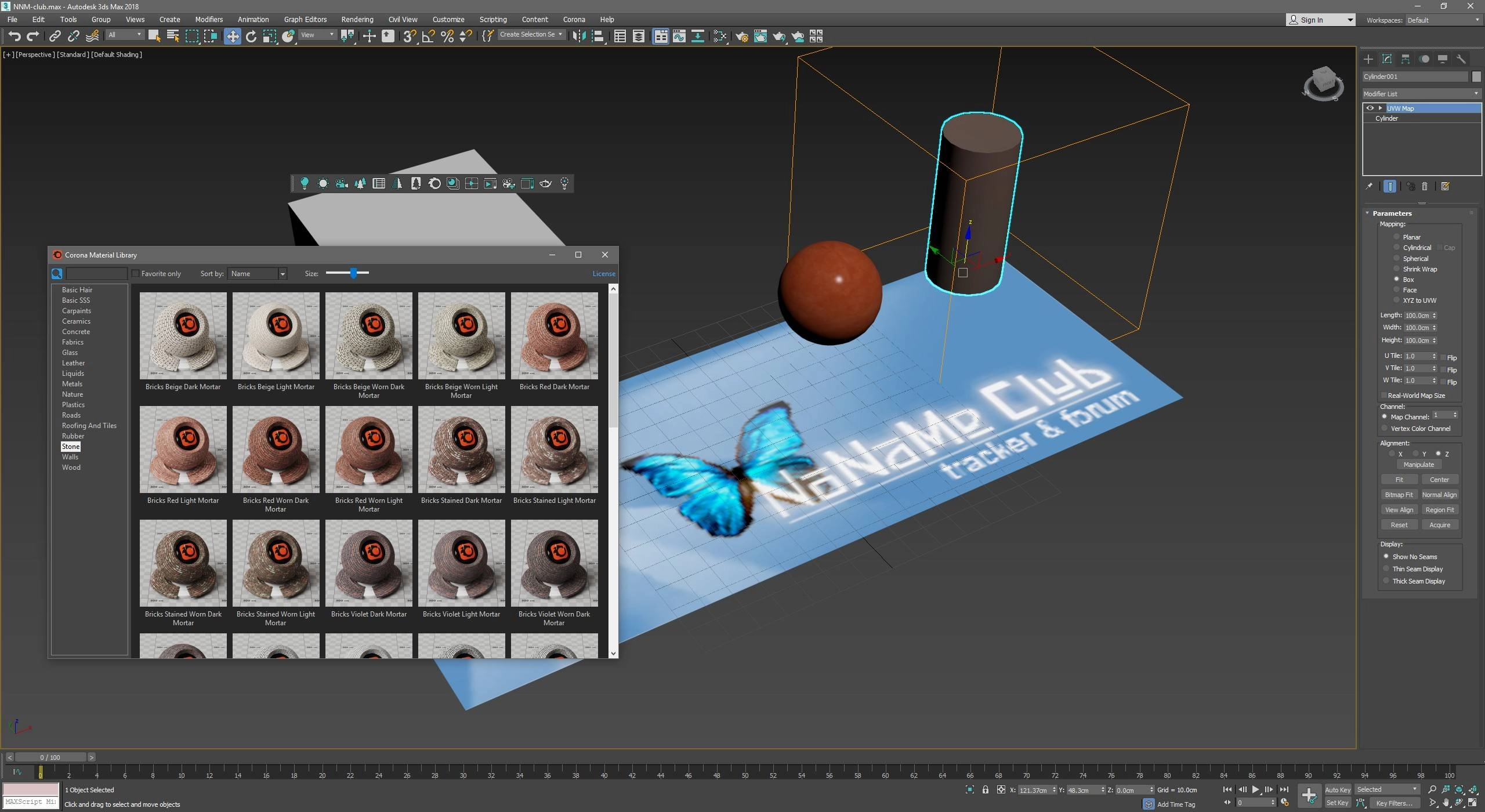Click Configure Modifier Sets icon

pyautogui.click(x=1446, y=186)
